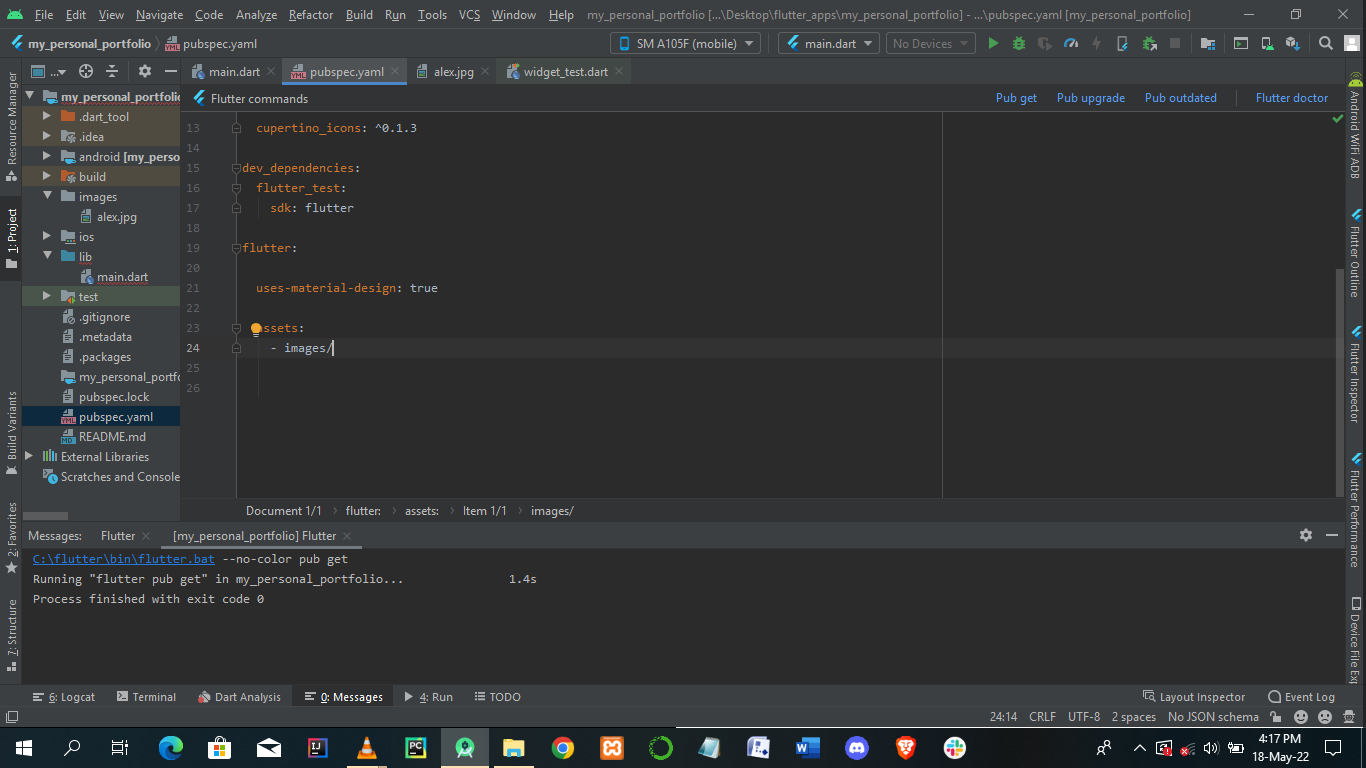Image resolution: width=1366 pixels, height=768 pixels.
Task: Click the yellow lightbulb intention icon
Action: pos(256,328)
